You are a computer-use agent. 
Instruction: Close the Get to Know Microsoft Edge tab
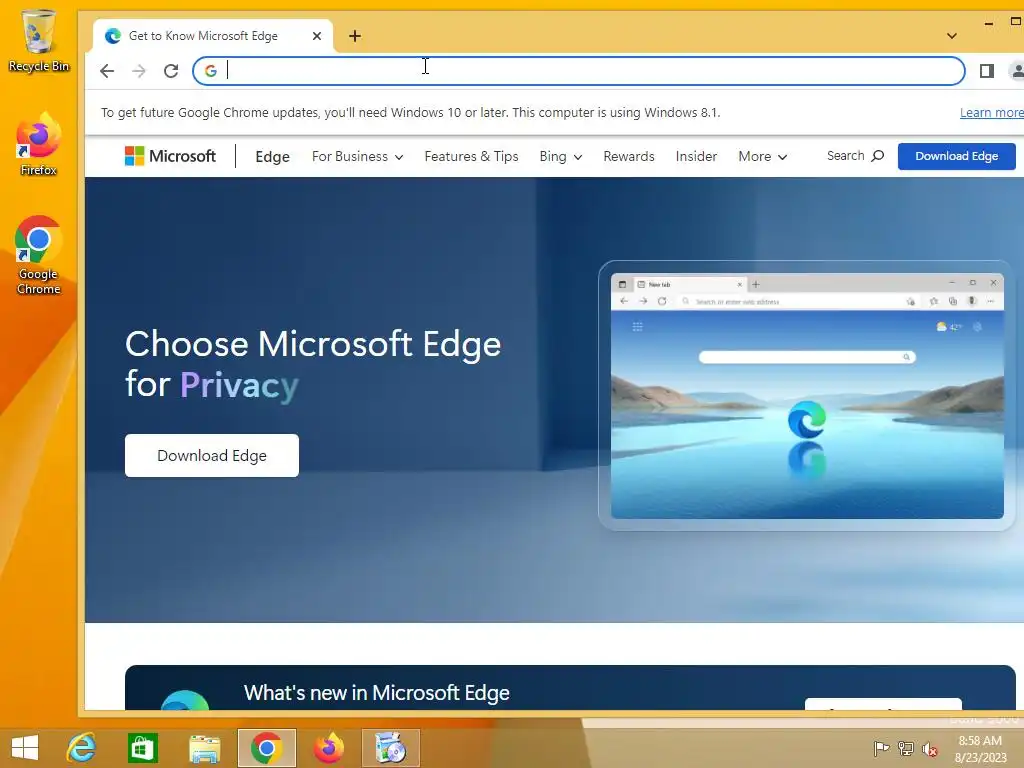(317, 36)
